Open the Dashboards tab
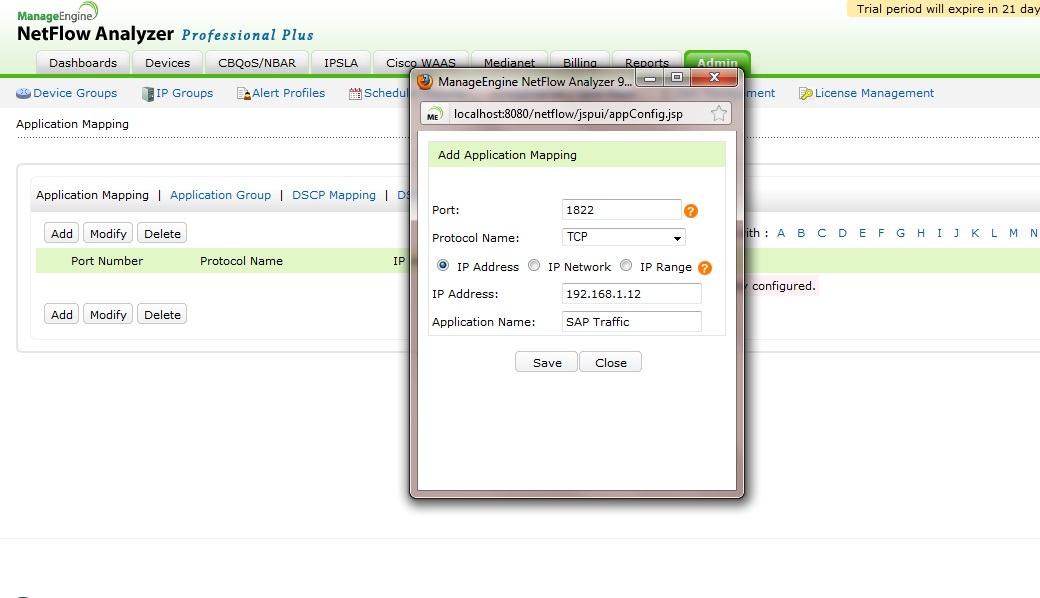The width and height of the screenshot is (1040, 598). tap(82, 62)
